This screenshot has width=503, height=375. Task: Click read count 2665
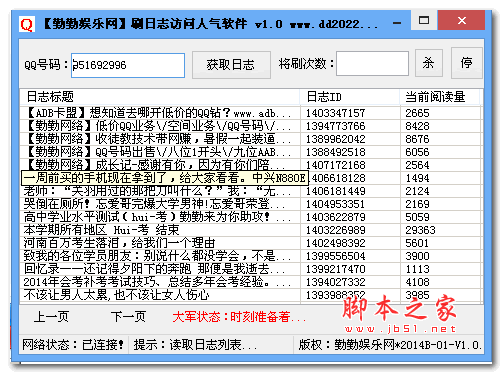pyautogui.click(x=417, y=113)
